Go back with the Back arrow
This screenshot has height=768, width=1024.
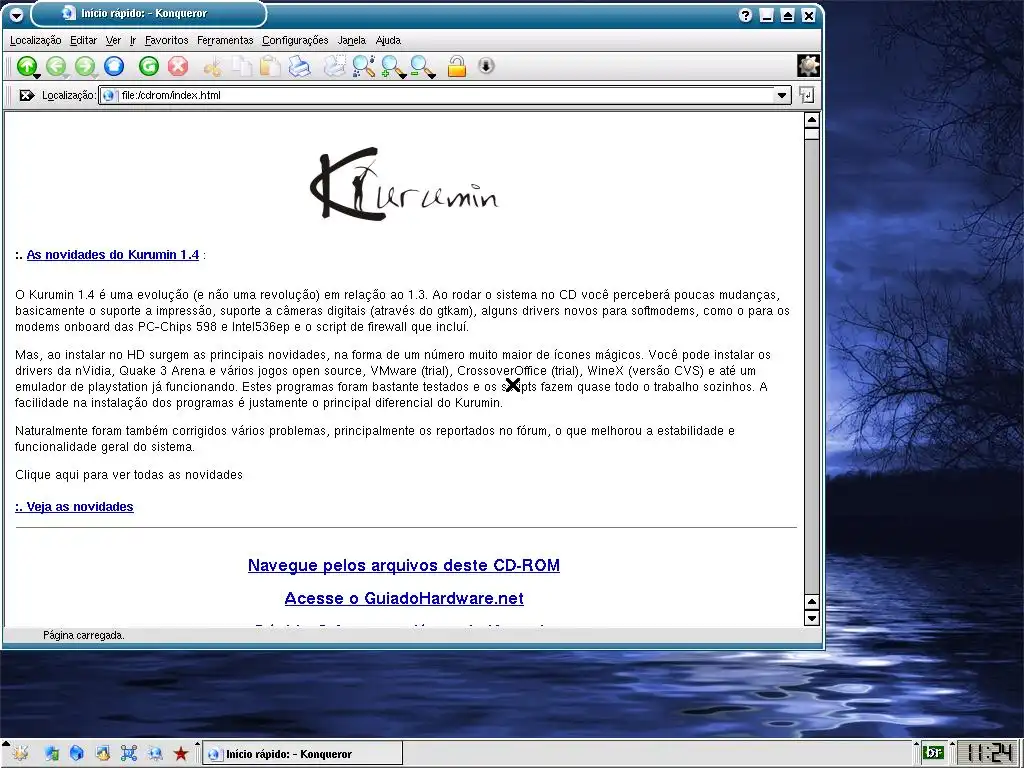[x=56, y=65]
